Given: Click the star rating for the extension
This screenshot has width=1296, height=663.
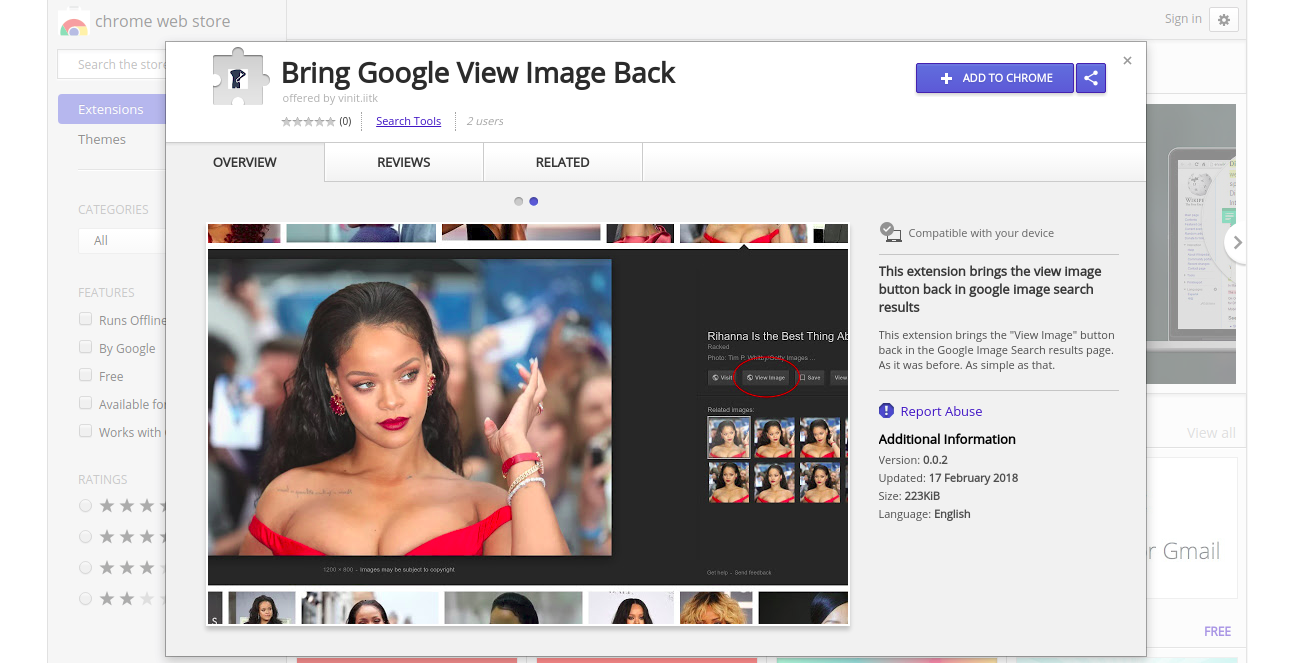Looking at the screenshot, I should 308,121.
